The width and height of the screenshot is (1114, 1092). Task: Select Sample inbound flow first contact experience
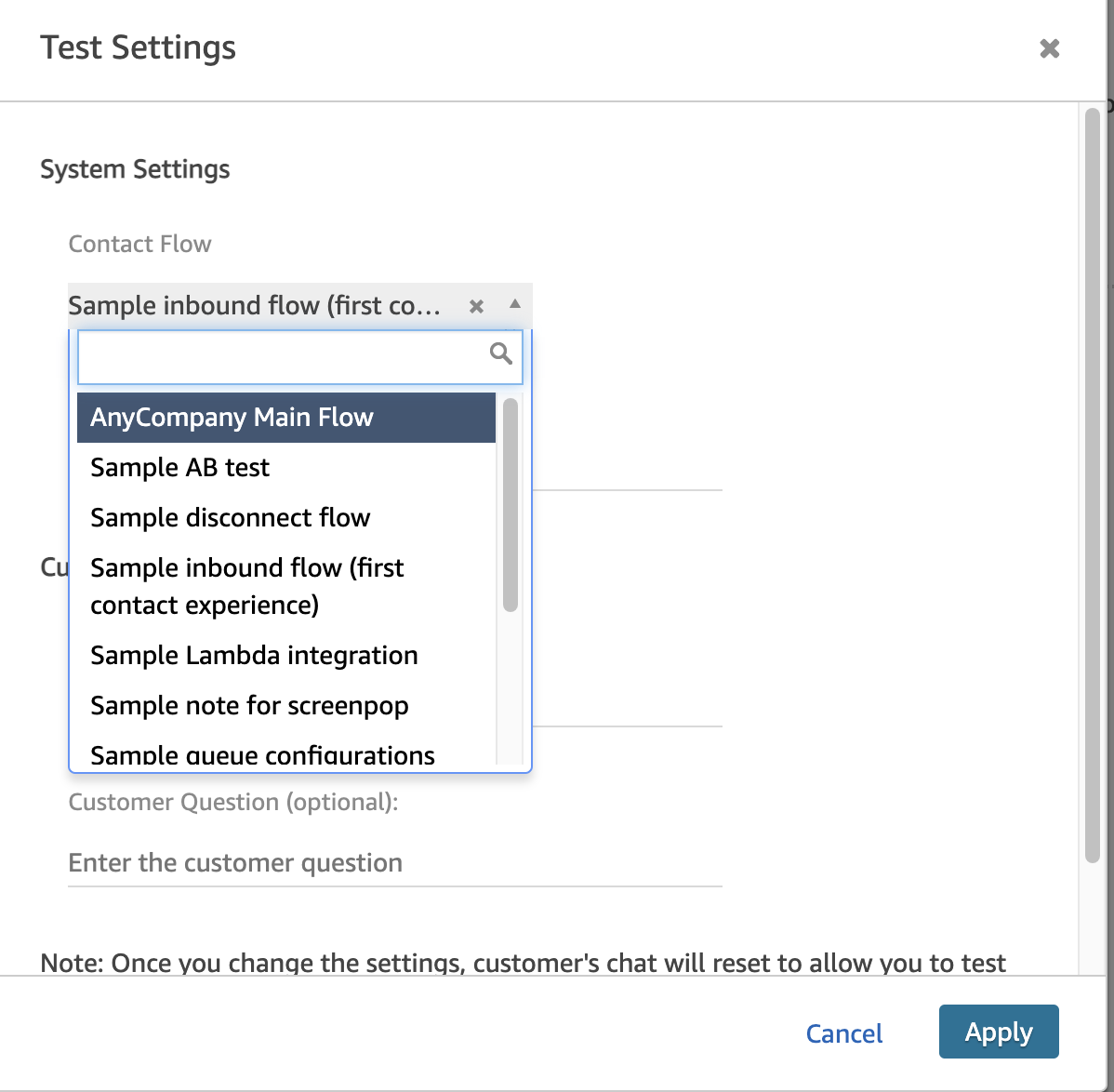pos(285,586)
